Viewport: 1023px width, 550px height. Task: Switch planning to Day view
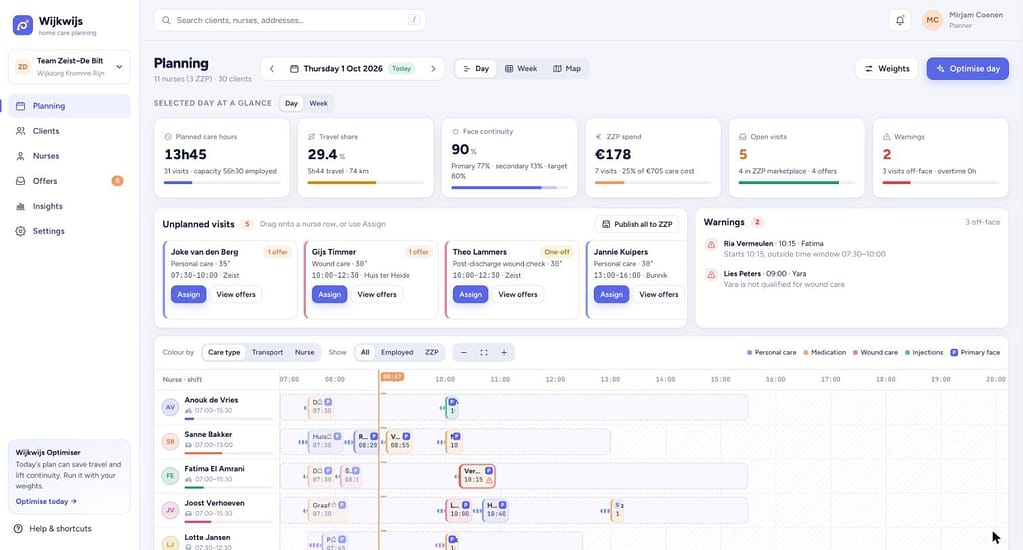[x=476, y=69]
